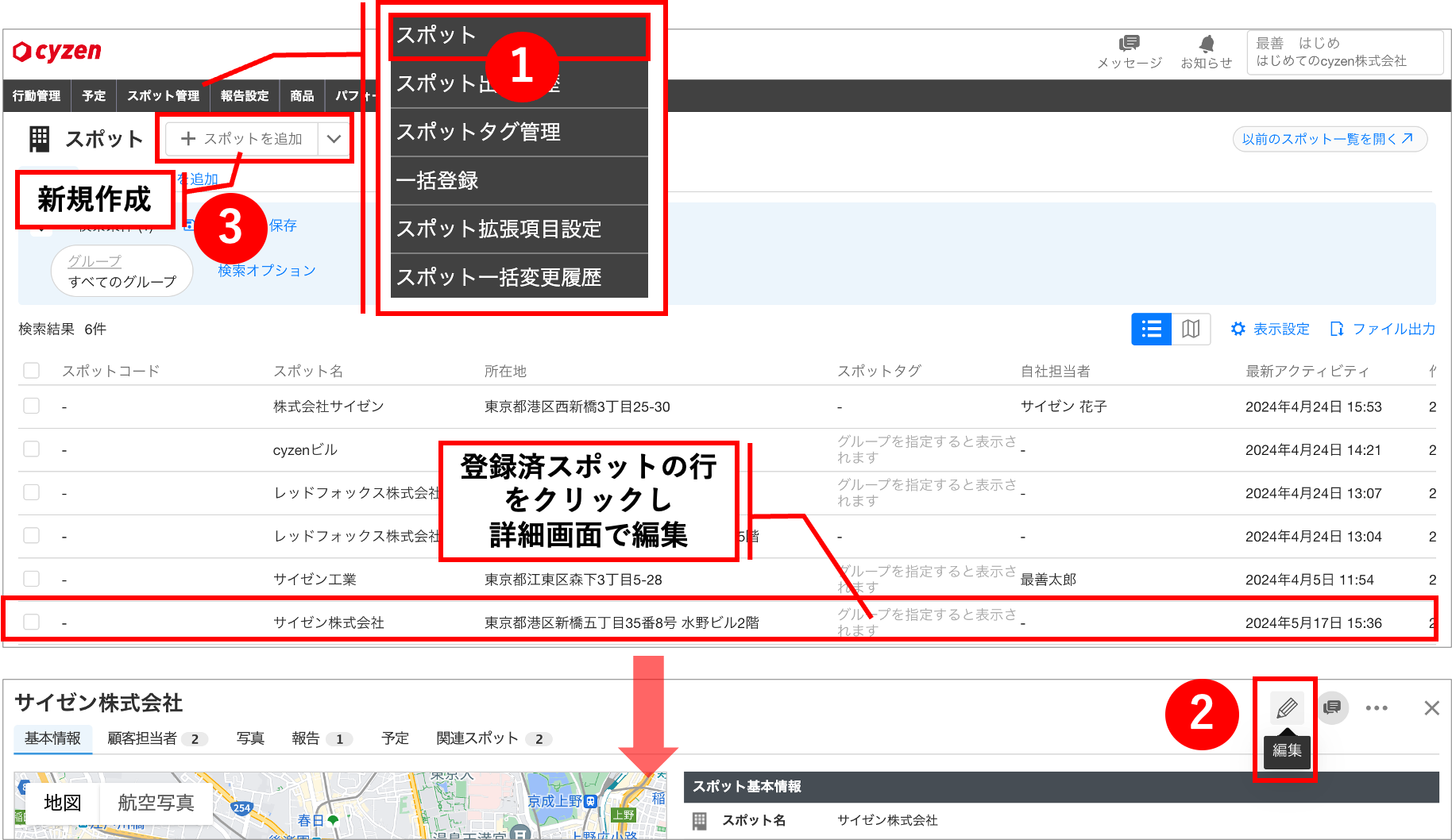Sort by 自社担当者 column header

point(1056,371)
